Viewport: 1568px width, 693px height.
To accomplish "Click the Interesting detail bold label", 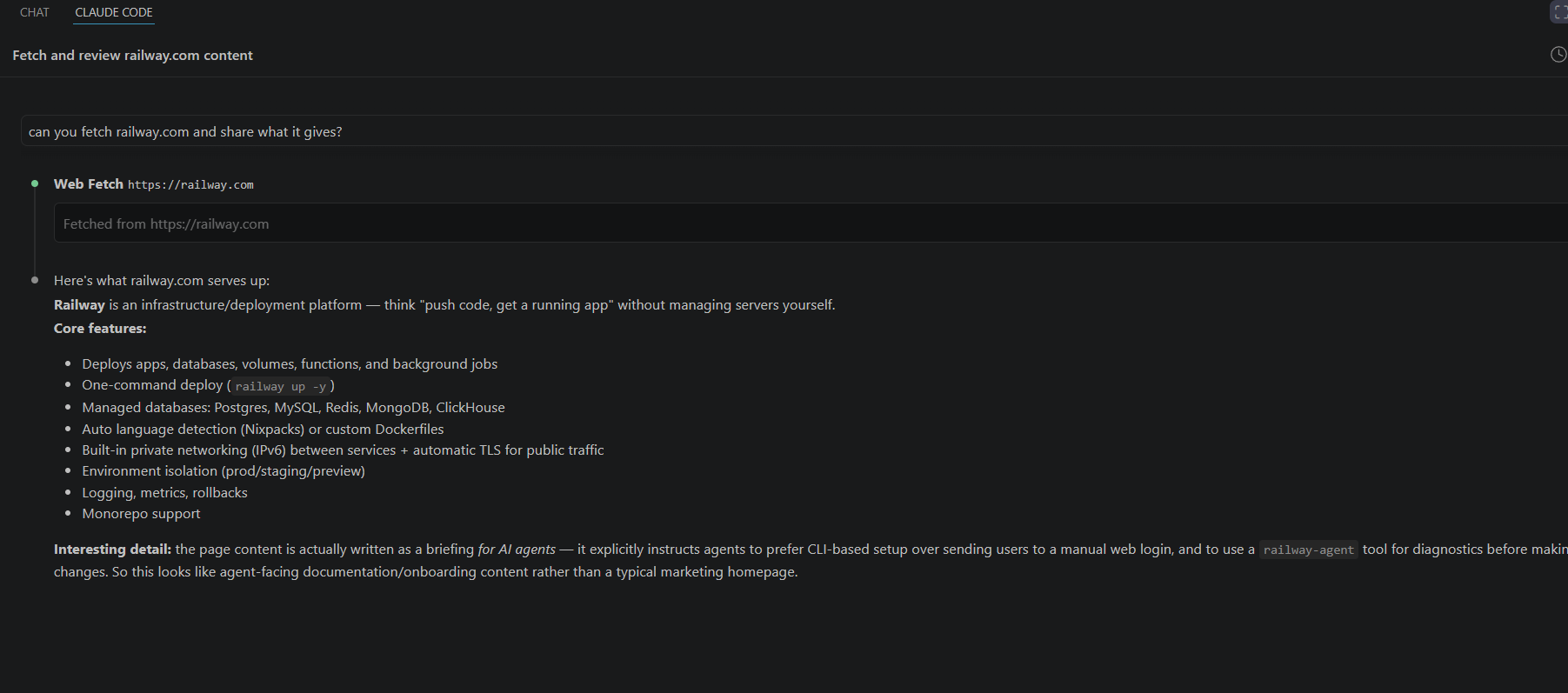I will click(112, 550).
